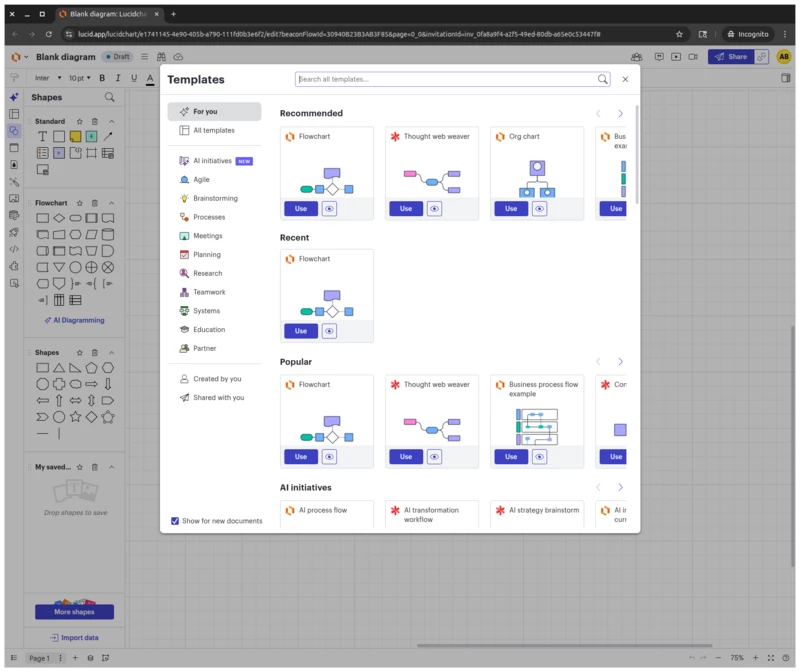Open the Created by you templates
Image resolution: width=800 pixels, height=672 pixels.
pyautogui.click(x=214, y=379)
